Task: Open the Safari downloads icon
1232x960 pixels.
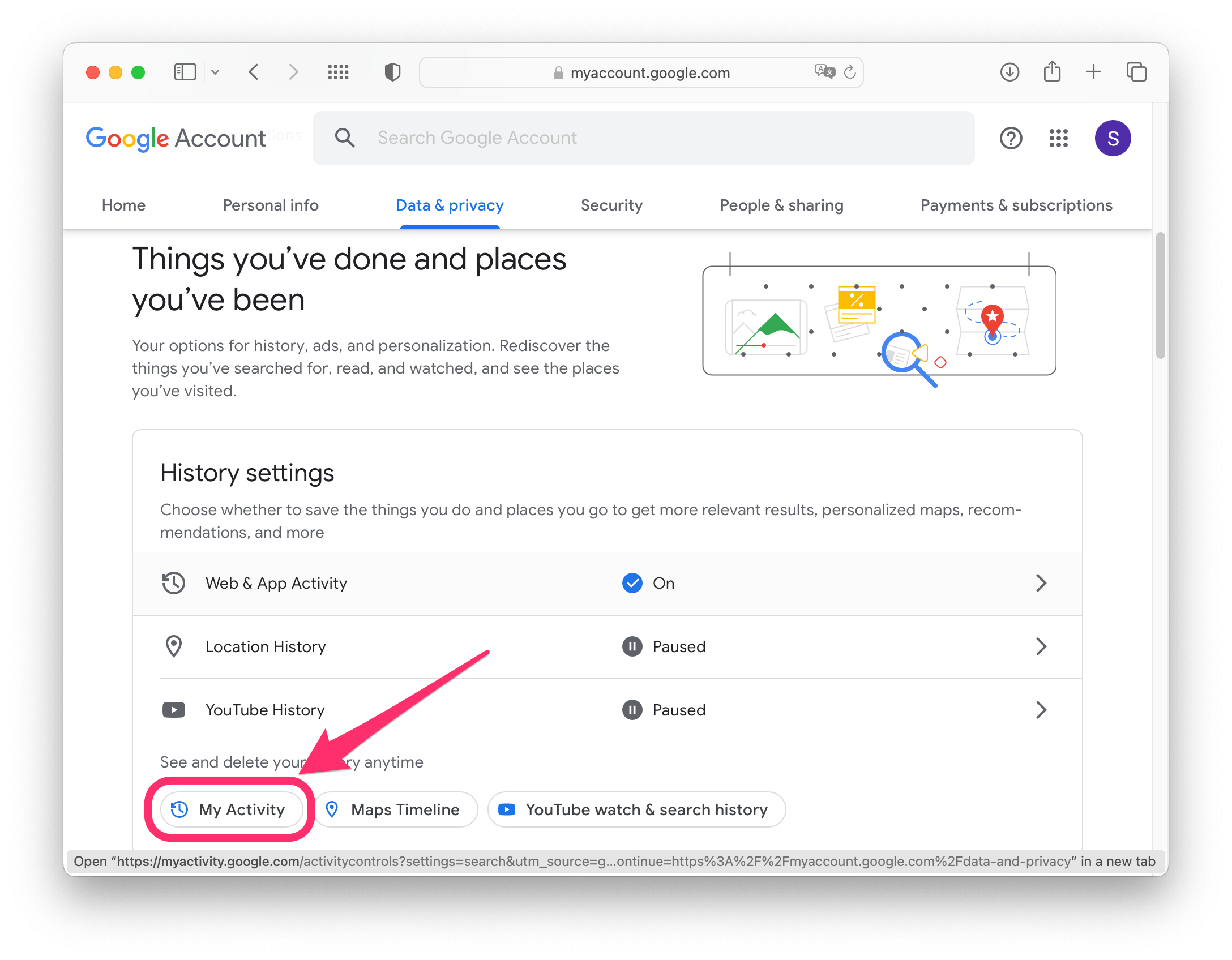Action: point(1009,72)
